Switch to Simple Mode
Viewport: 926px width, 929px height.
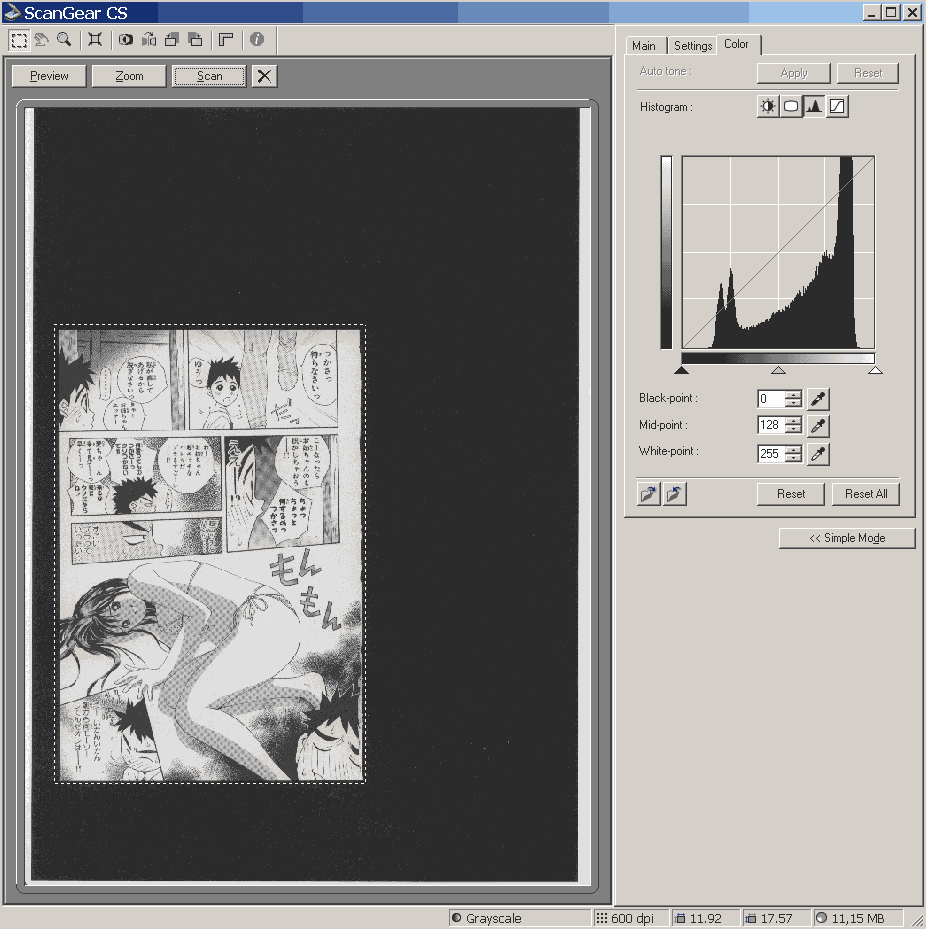[x=847, y=538]
